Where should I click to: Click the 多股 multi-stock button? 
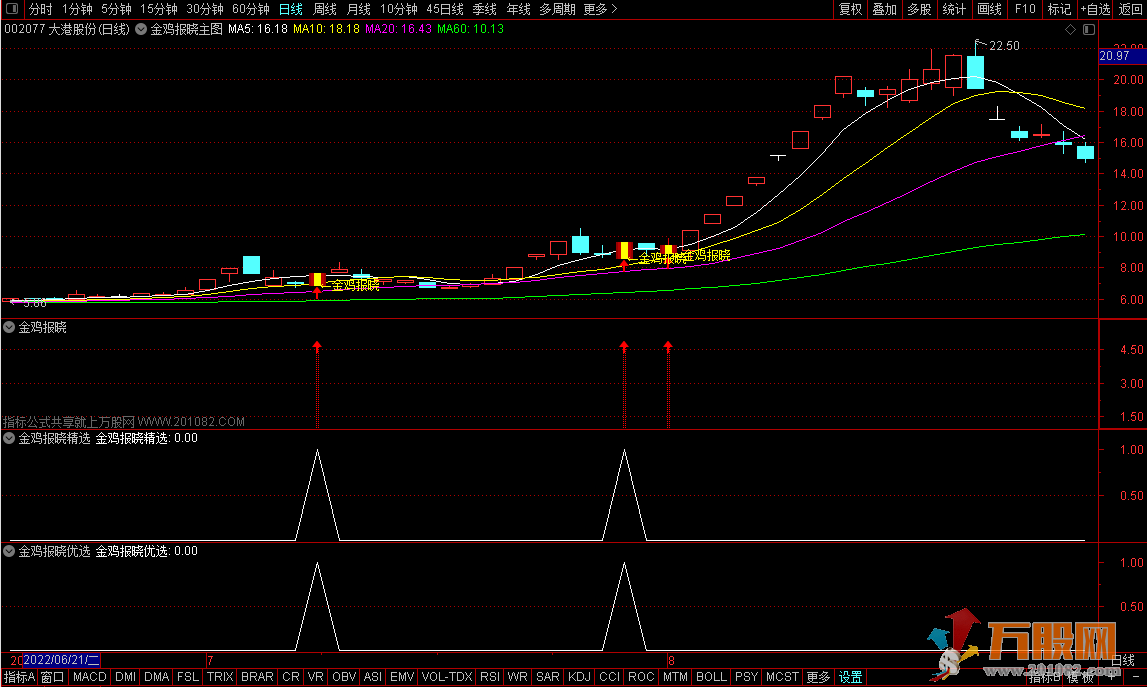click(920, 9)
